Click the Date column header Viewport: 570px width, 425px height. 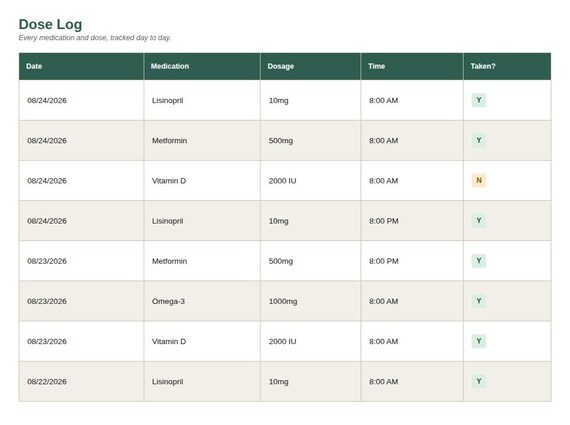coord(81,66)
